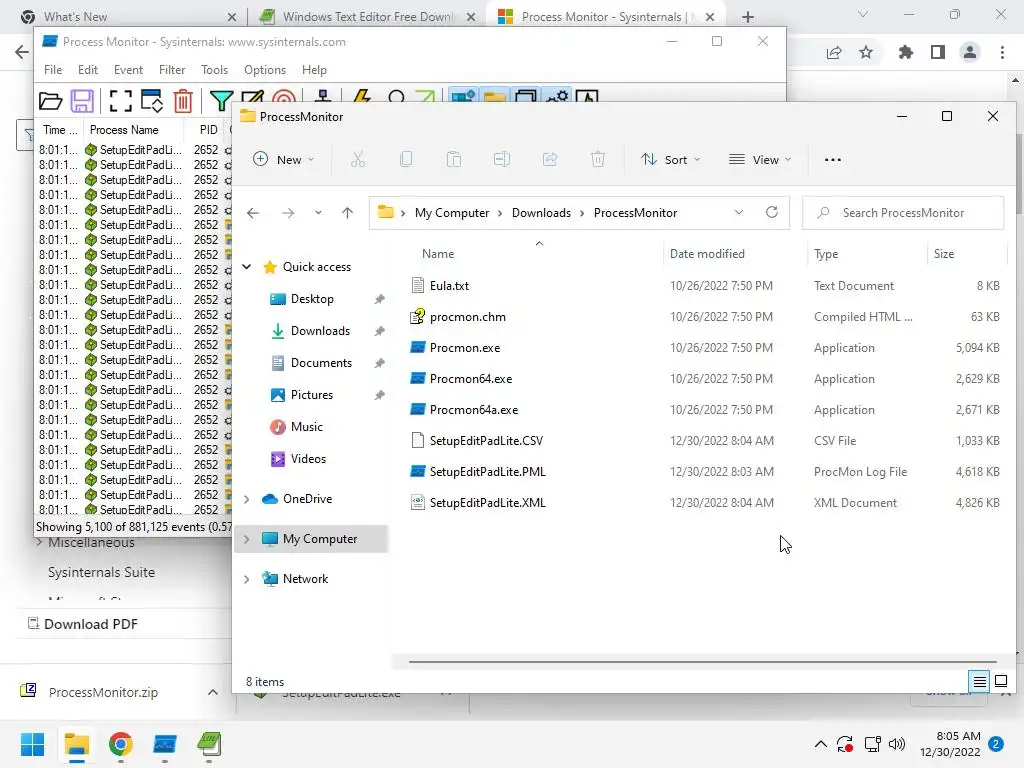Open the View dropdown in File Explorer
Viewport: 1024px width, 768px height.
(x=760, y=159)
